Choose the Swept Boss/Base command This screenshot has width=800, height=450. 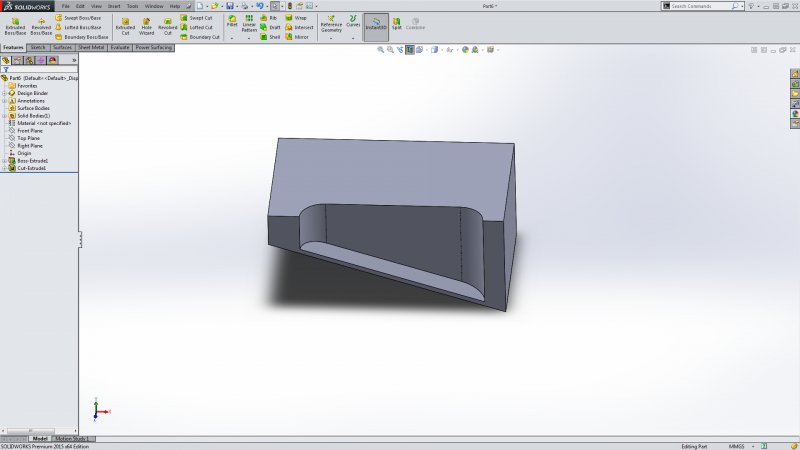78,18
